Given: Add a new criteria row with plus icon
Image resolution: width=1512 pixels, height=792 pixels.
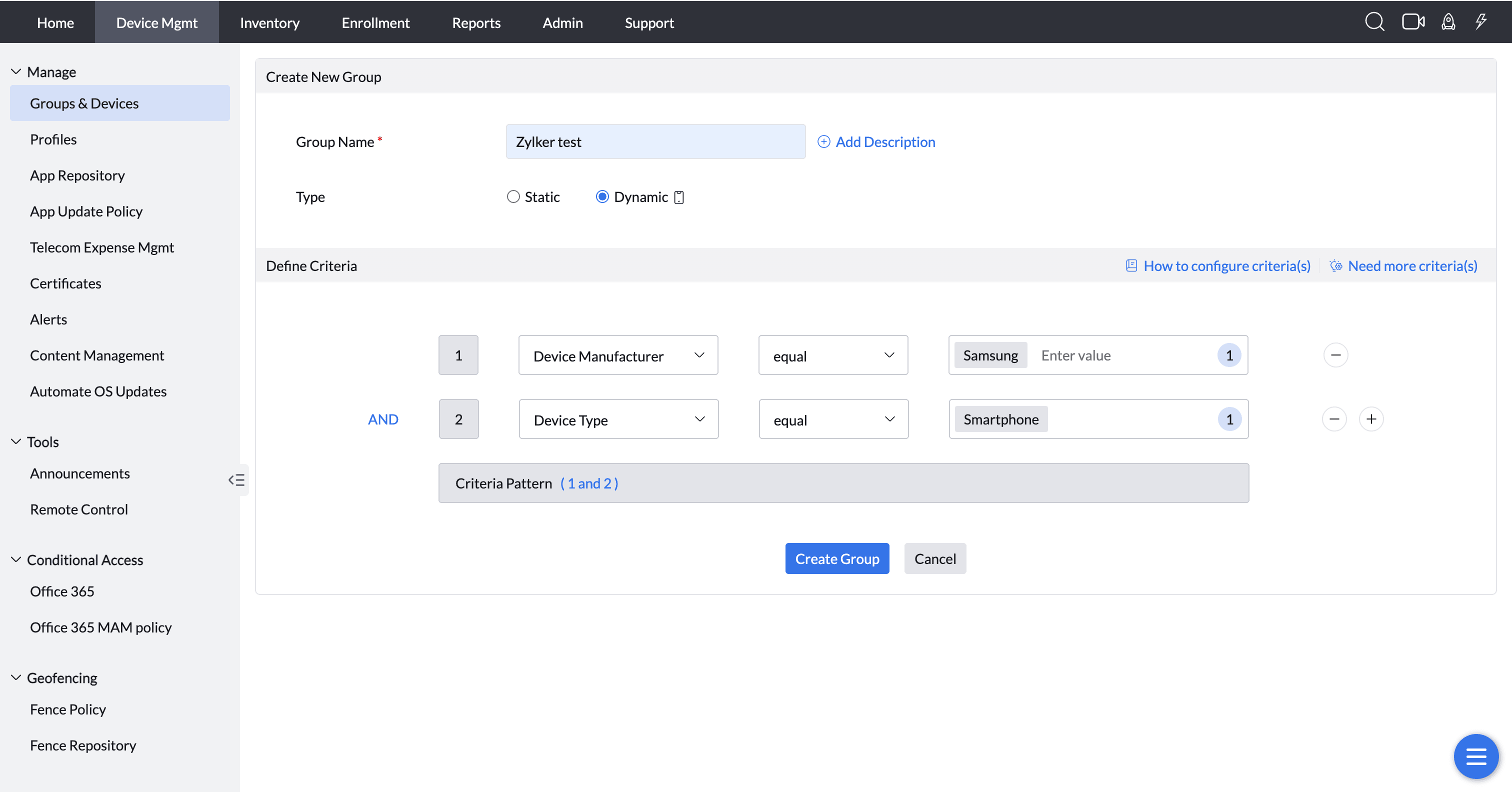Looking at the screenshot, I should tap(1371, 419).
